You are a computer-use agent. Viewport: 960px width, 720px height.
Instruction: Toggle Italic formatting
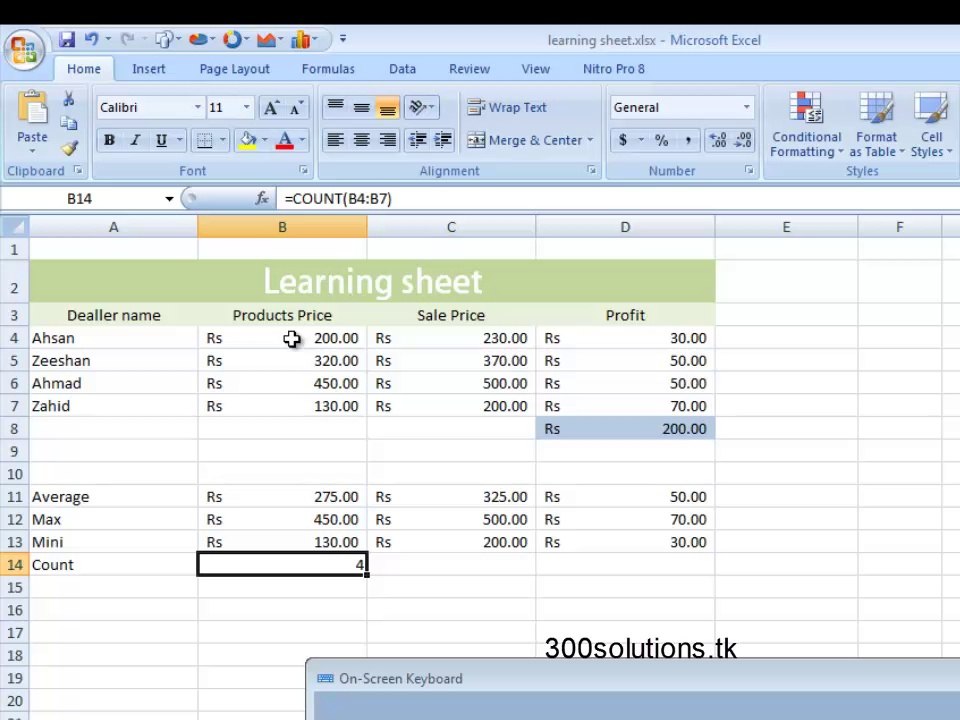[x=135, y=140]
